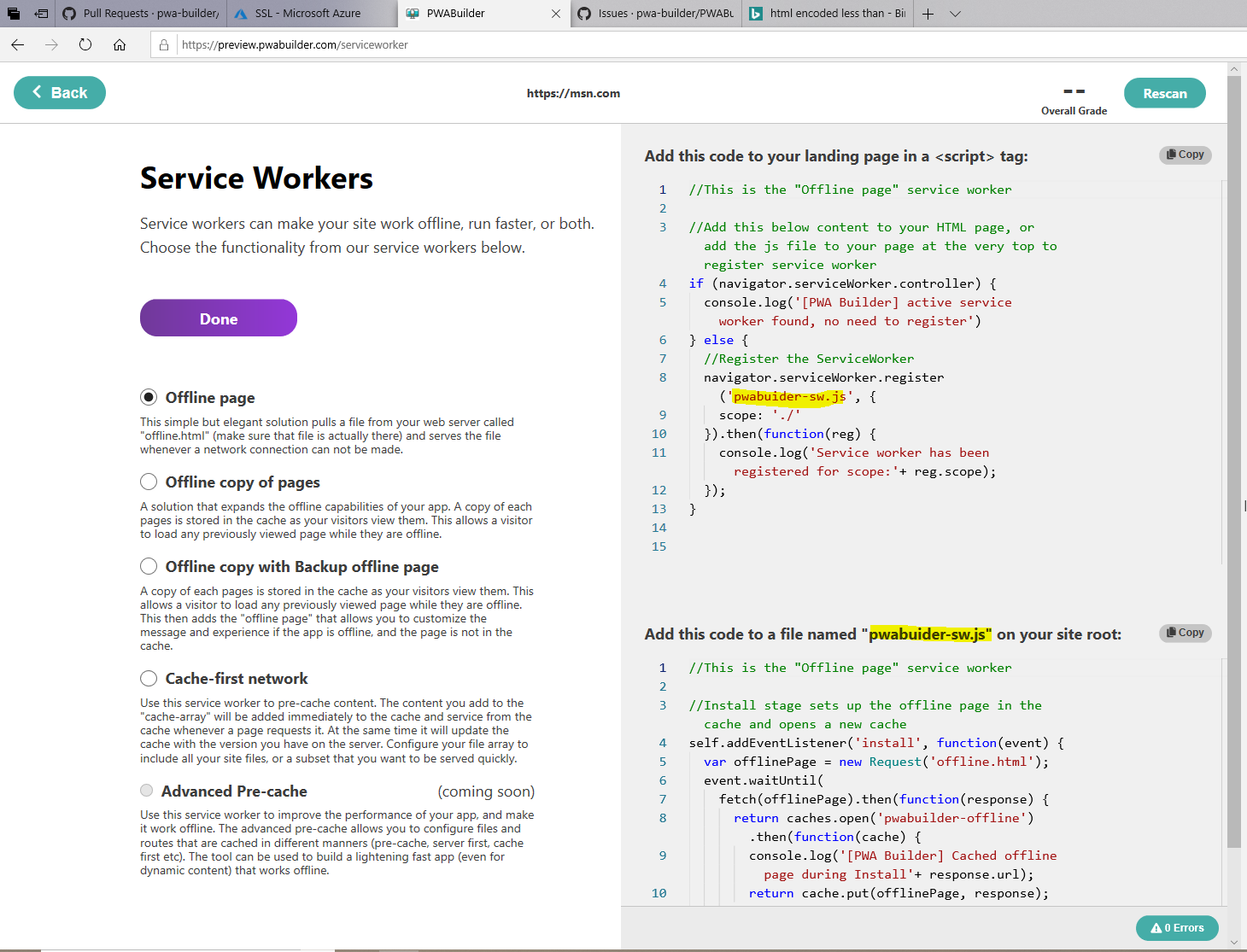Click the scrollbar up arrow
1247x952 pixels.
click(1233, 68)
